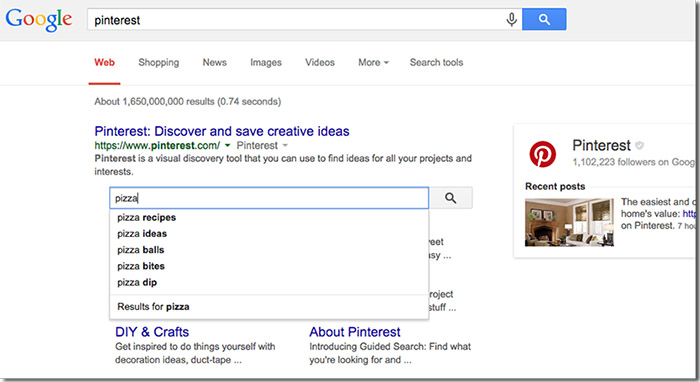Open the About Pinterest sitelink
This screenshot has height=382, width=700.
355,332
